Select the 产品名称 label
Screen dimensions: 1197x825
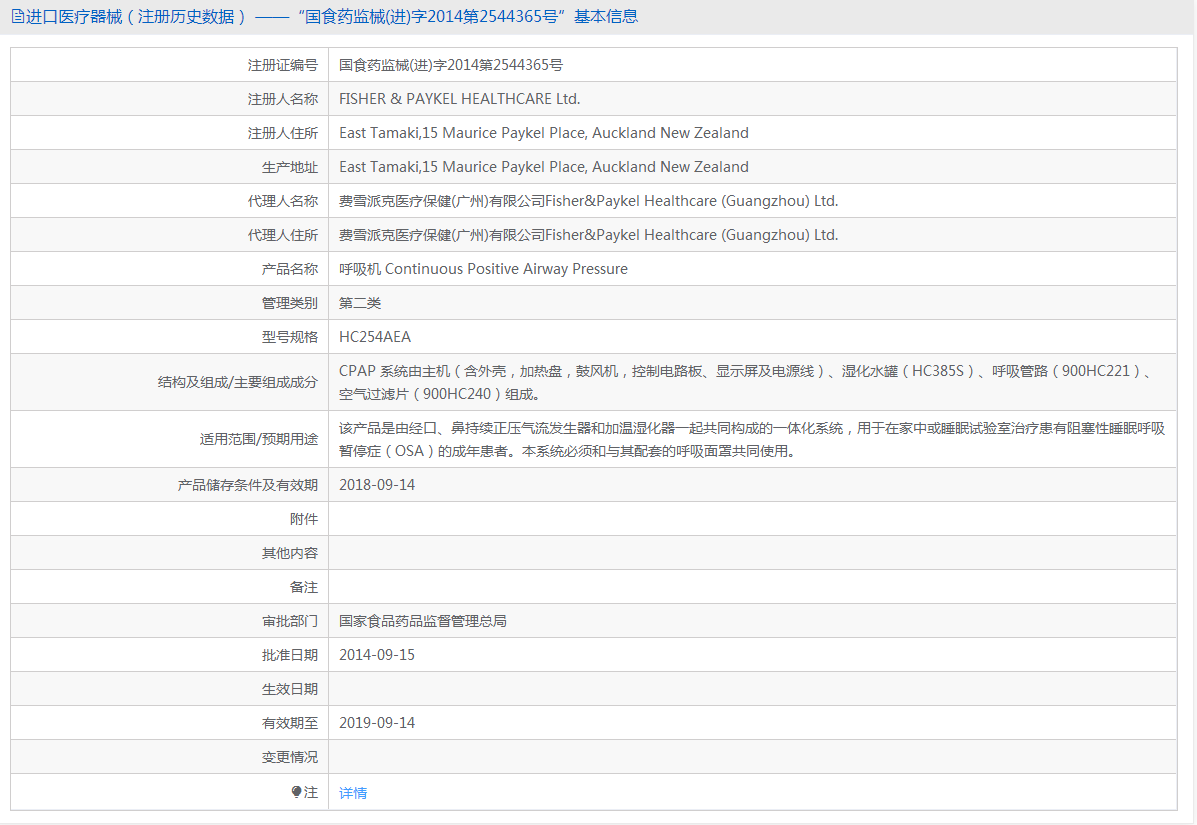pyautogui.click(x=289, y=269)
